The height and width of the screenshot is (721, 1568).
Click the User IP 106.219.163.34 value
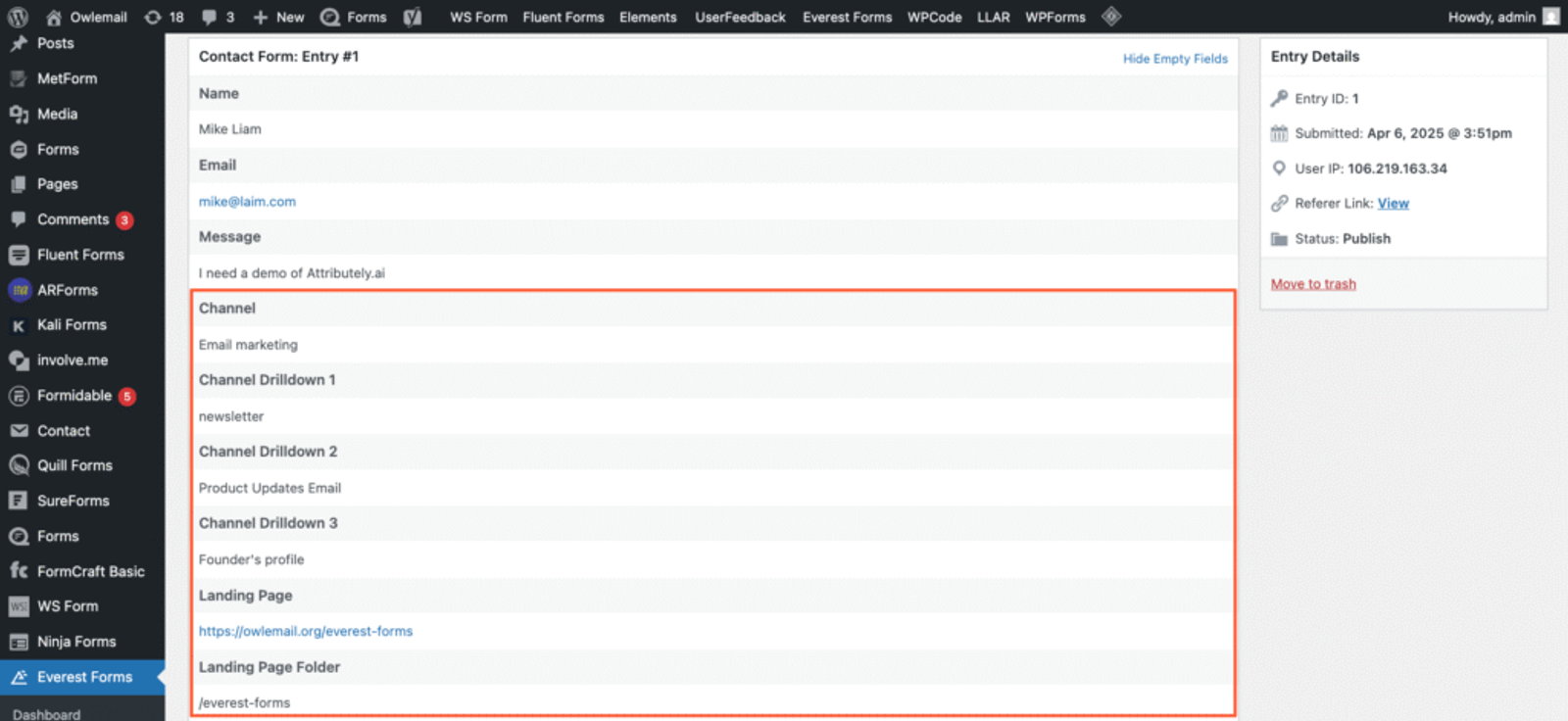[1396, 168]
